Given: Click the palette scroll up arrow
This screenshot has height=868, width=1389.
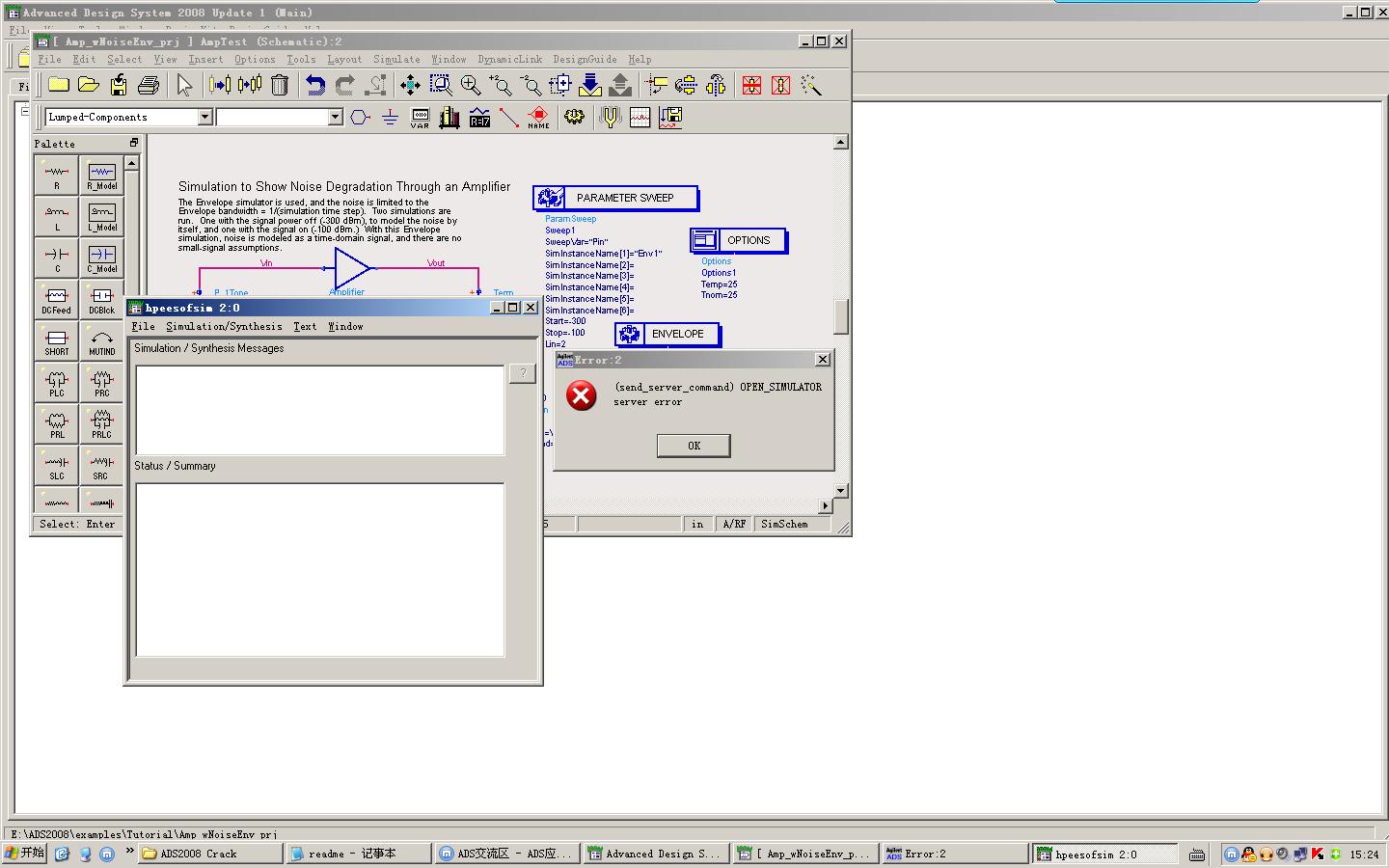Looking at the screenshot, I should (131, 163).
